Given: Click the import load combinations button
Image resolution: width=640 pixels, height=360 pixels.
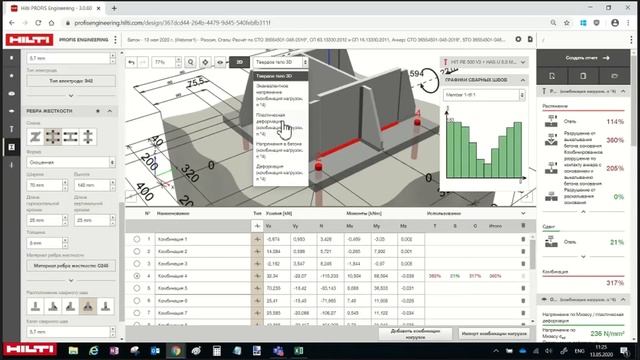Looking at the screenshot, I should pos(494,334).
